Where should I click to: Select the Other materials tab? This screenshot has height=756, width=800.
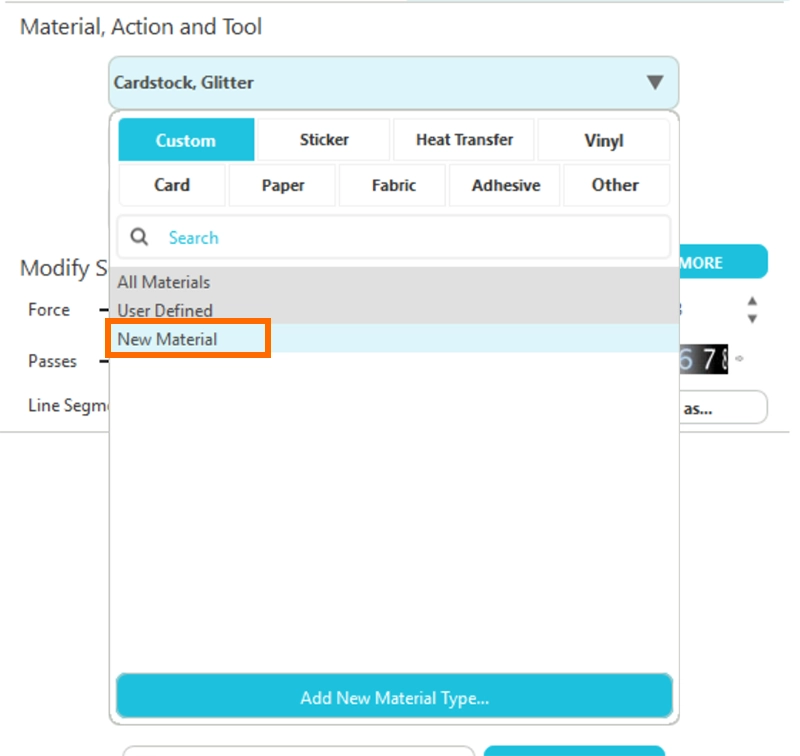coord(615,185)
